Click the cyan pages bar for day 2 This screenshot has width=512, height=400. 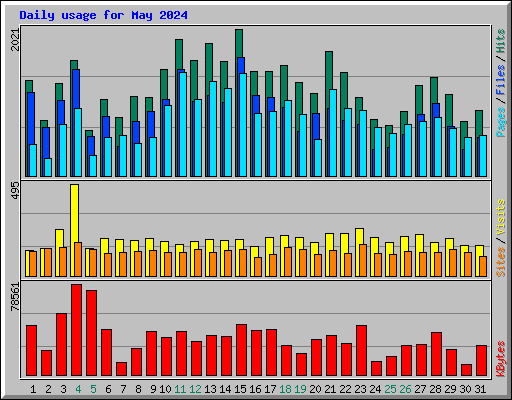click(48, 167)
